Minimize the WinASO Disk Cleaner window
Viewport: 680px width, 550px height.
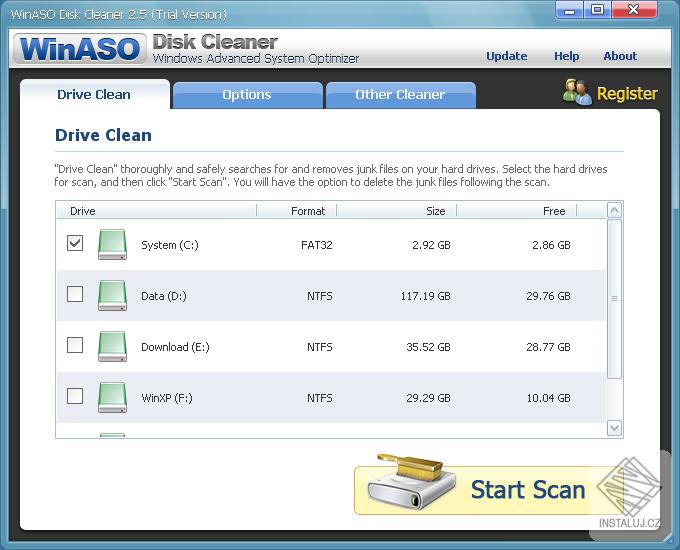[569, 10]
